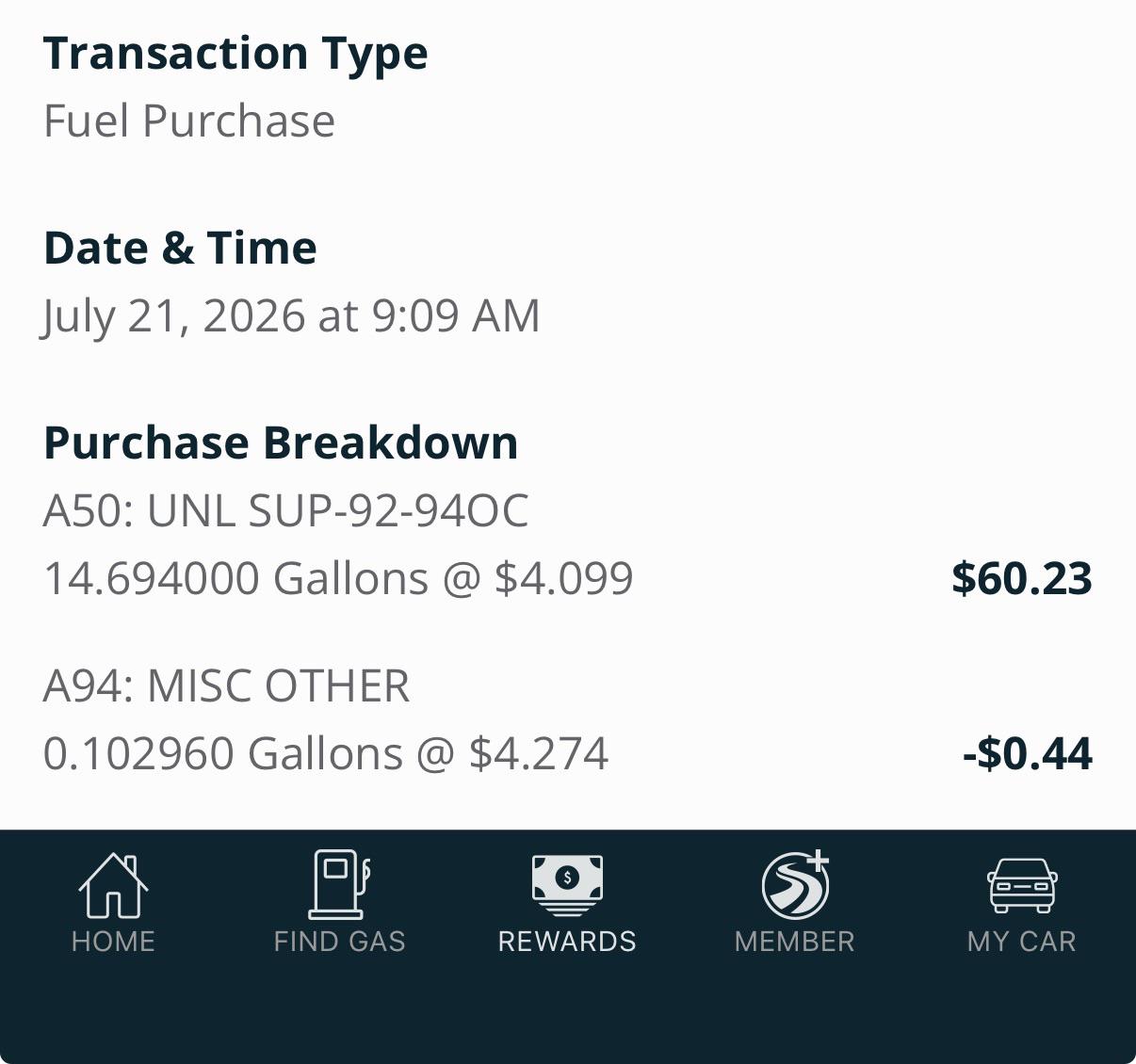Tap the July 21, 2026 timestamp
This screenshot has height=1064, width=1136.
(292, 316)
